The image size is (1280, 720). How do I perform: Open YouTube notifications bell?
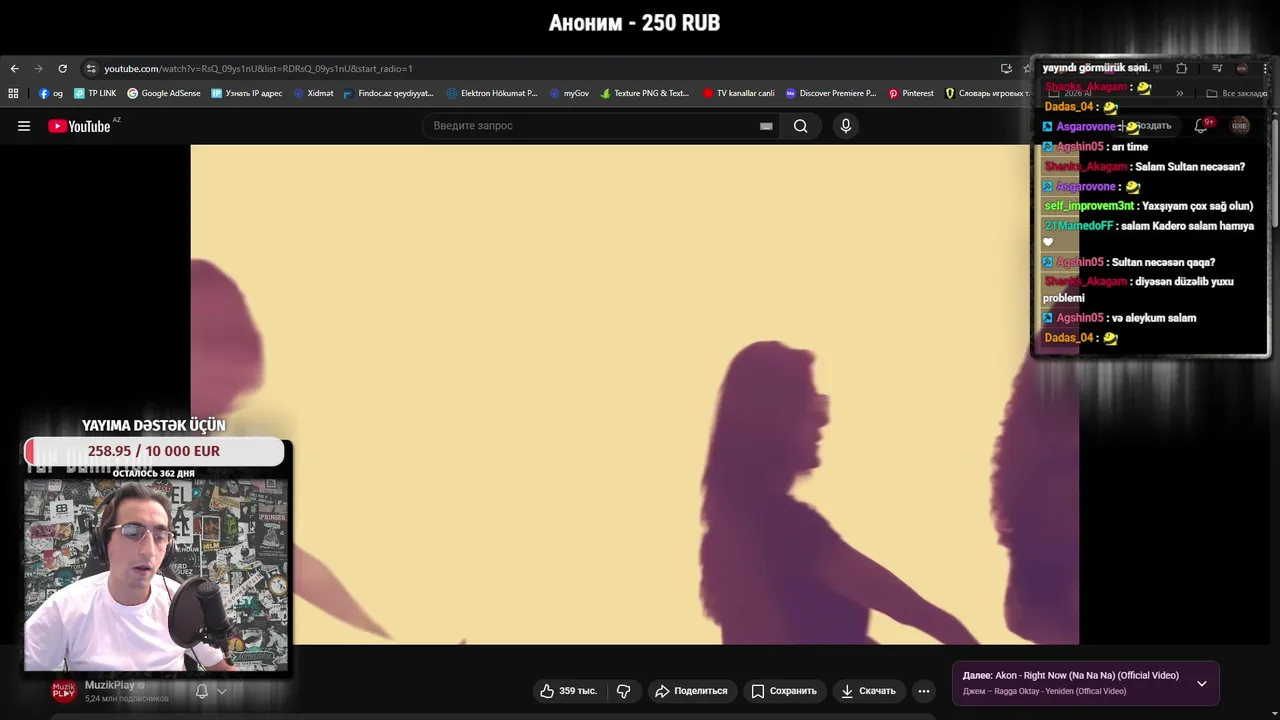pyautogui.click(x=1201, y=126)
